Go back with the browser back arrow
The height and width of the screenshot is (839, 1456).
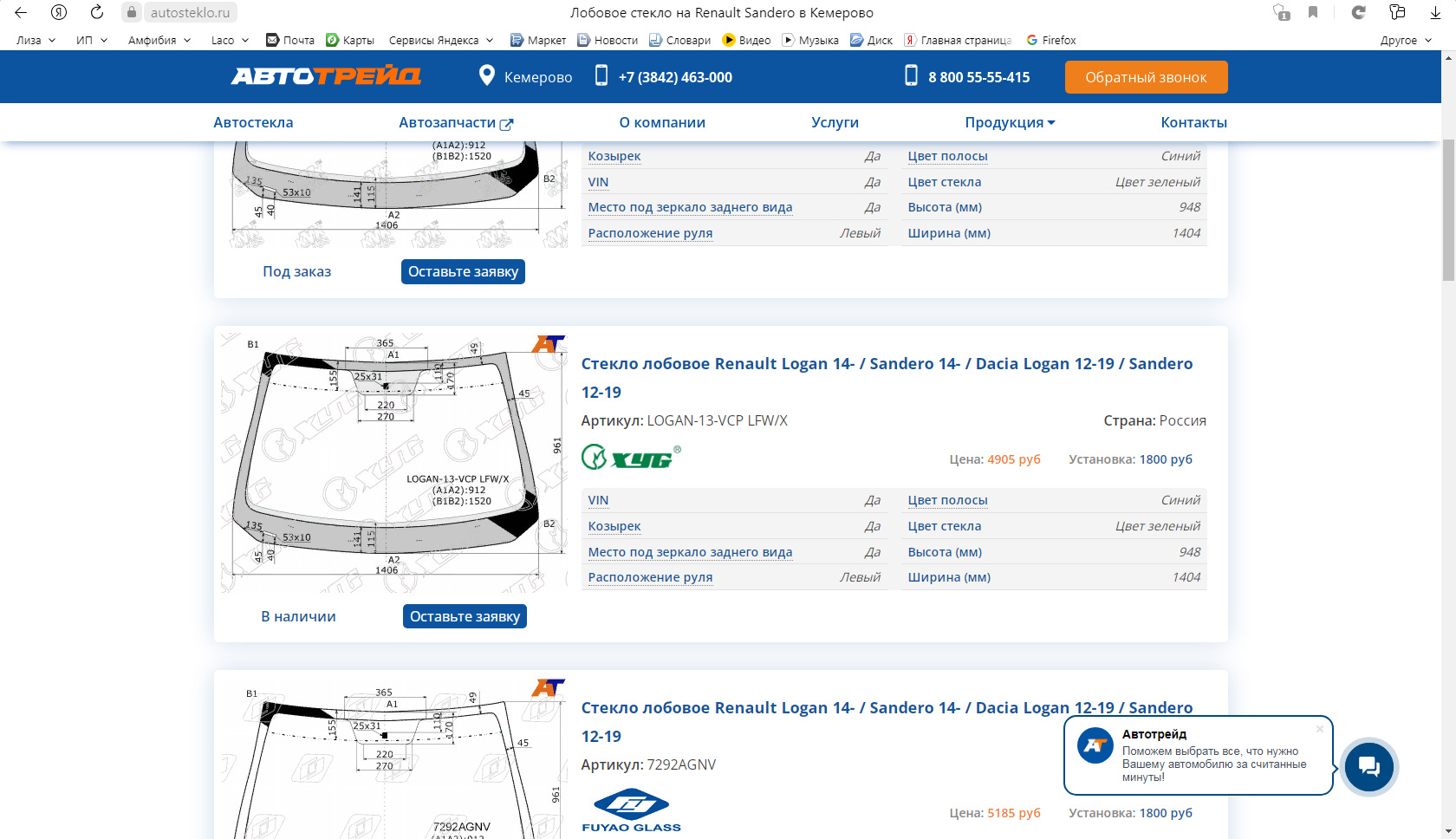click(x=21, y=12)
